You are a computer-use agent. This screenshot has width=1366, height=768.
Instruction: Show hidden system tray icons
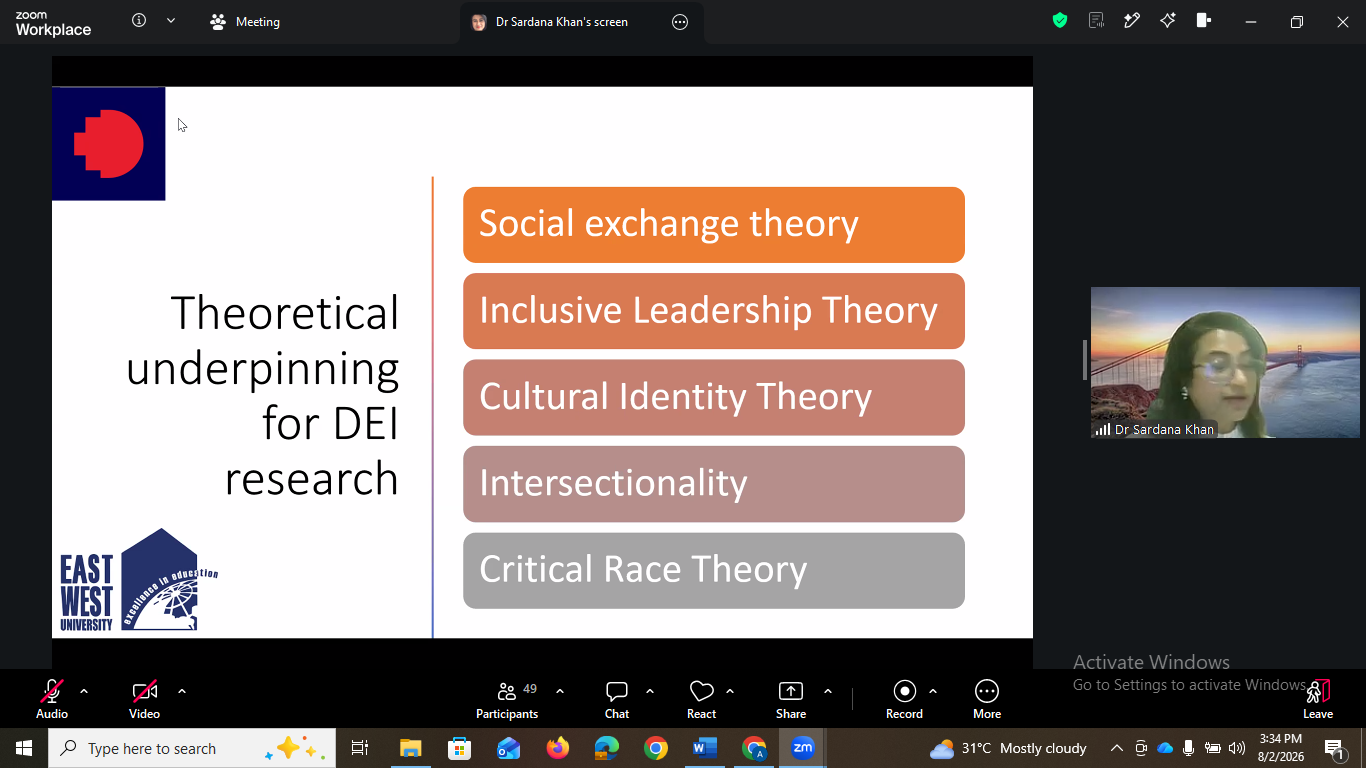tap(1117, 748)
